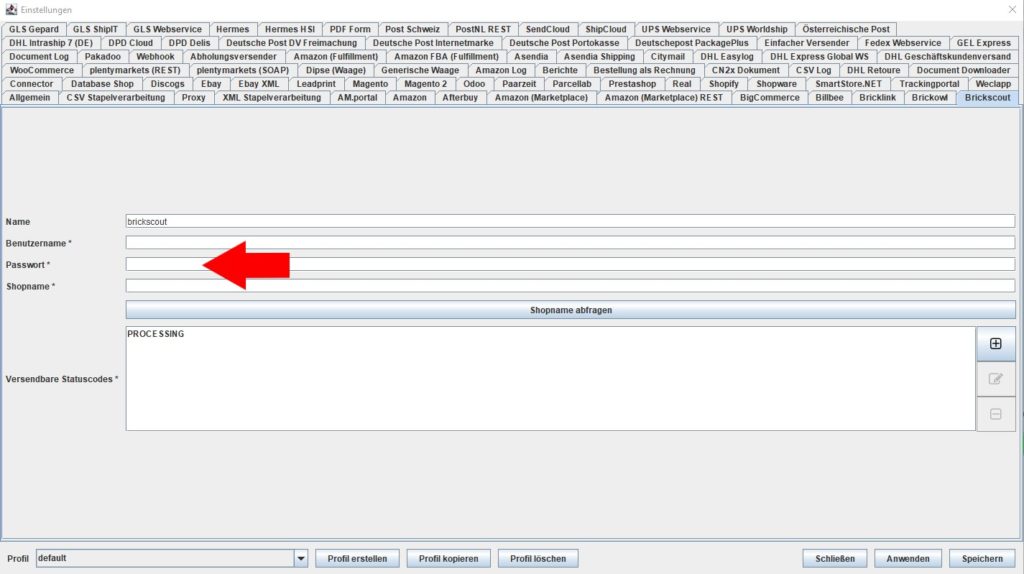
Task: Open the DPD Cloud tab
Action: tap(131, 42)
